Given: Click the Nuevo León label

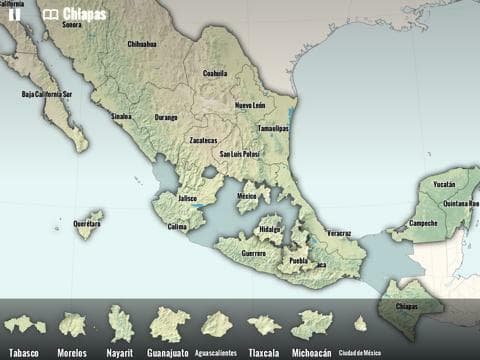Looking at the screenshot, I should pos(250,105).
